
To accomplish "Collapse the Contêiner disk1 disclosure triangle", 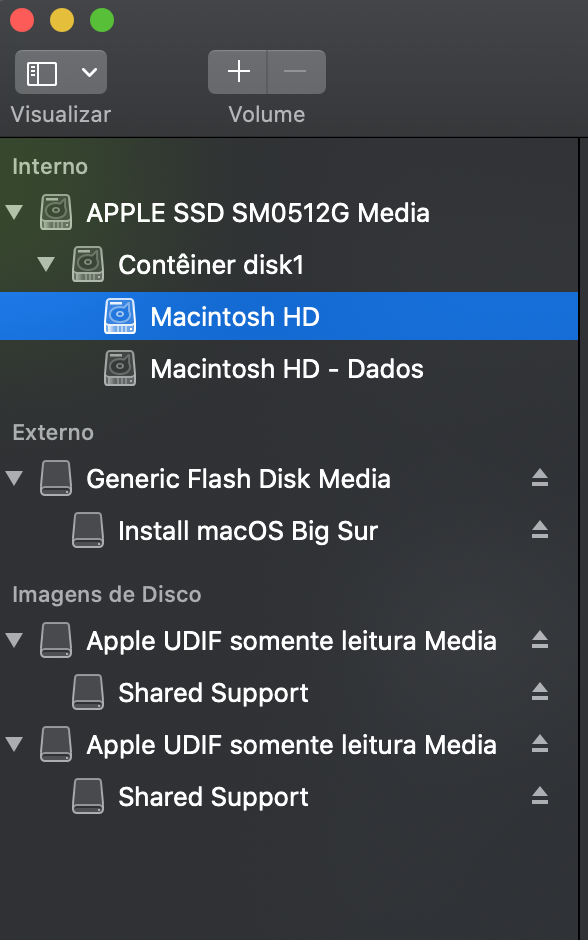I will coord(46,264).
